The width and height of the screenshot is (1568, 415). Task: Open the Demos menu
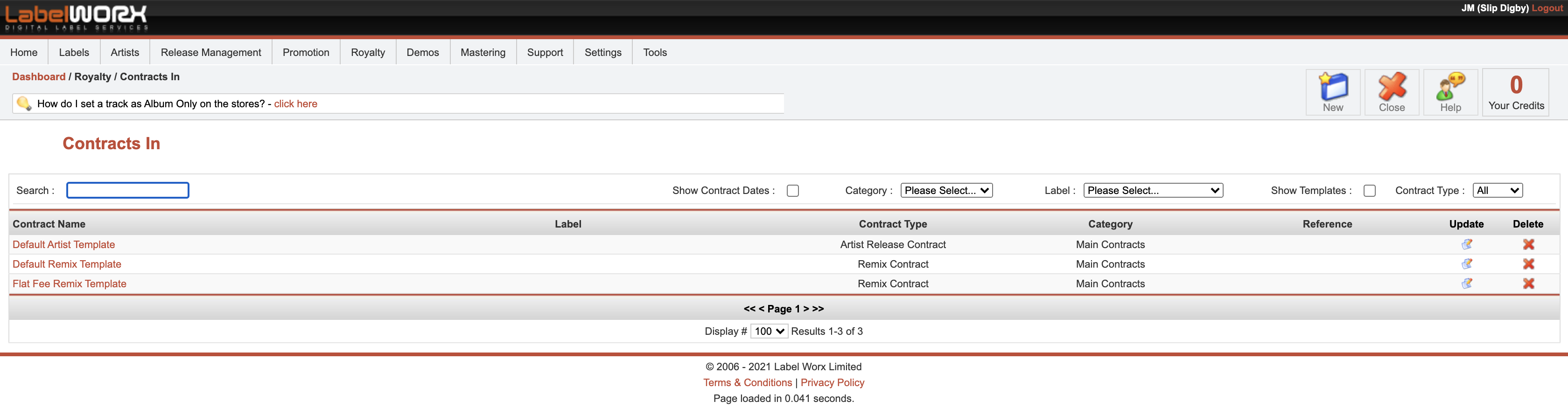coord(422,52)
